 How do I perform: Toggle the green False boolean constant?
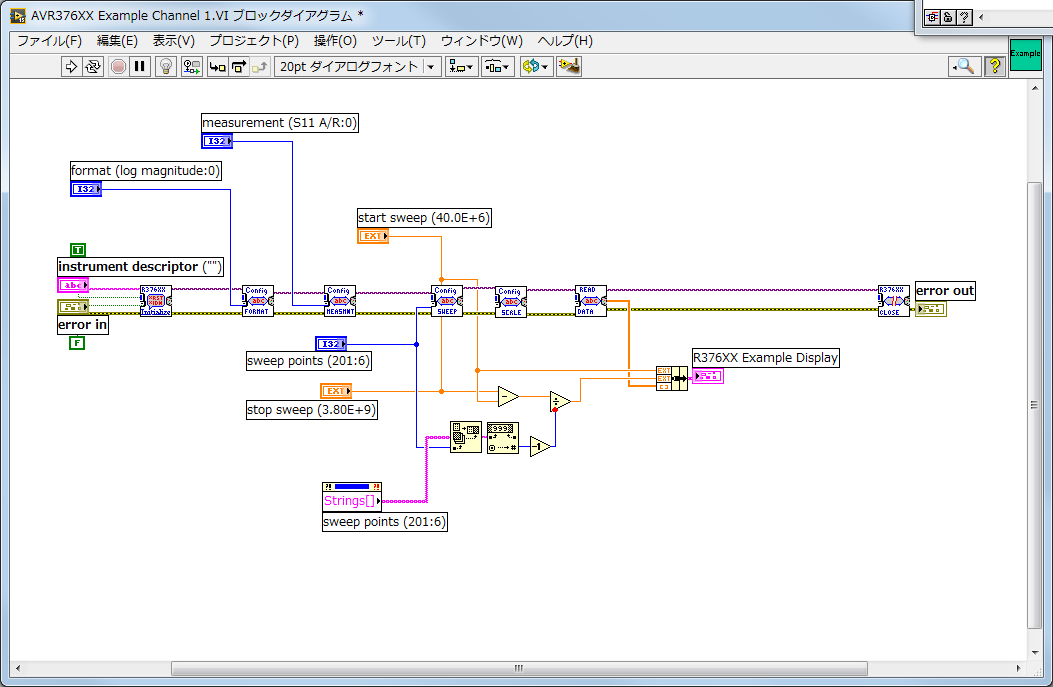click(x=77, y=343)
